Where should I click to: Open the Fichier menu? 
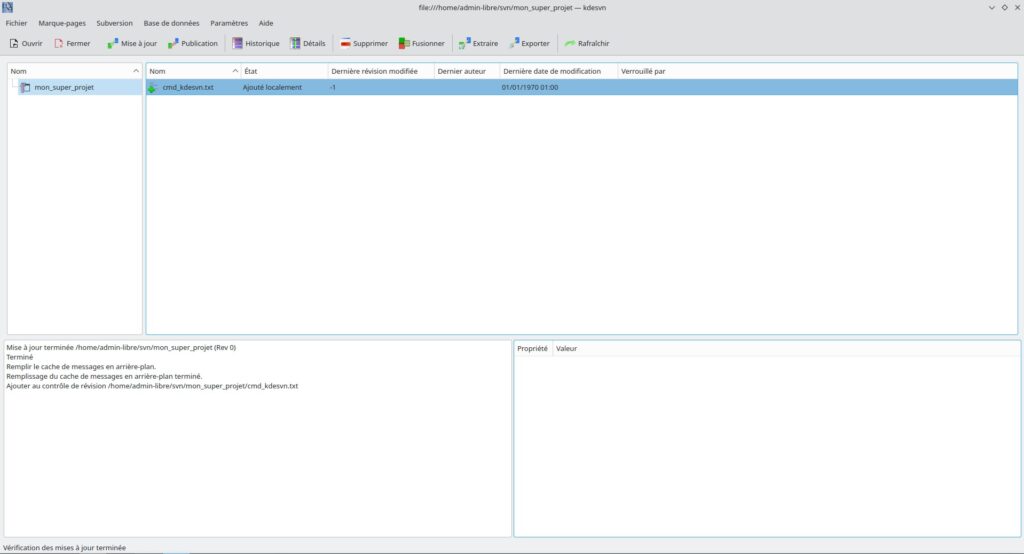click(16, 23)
